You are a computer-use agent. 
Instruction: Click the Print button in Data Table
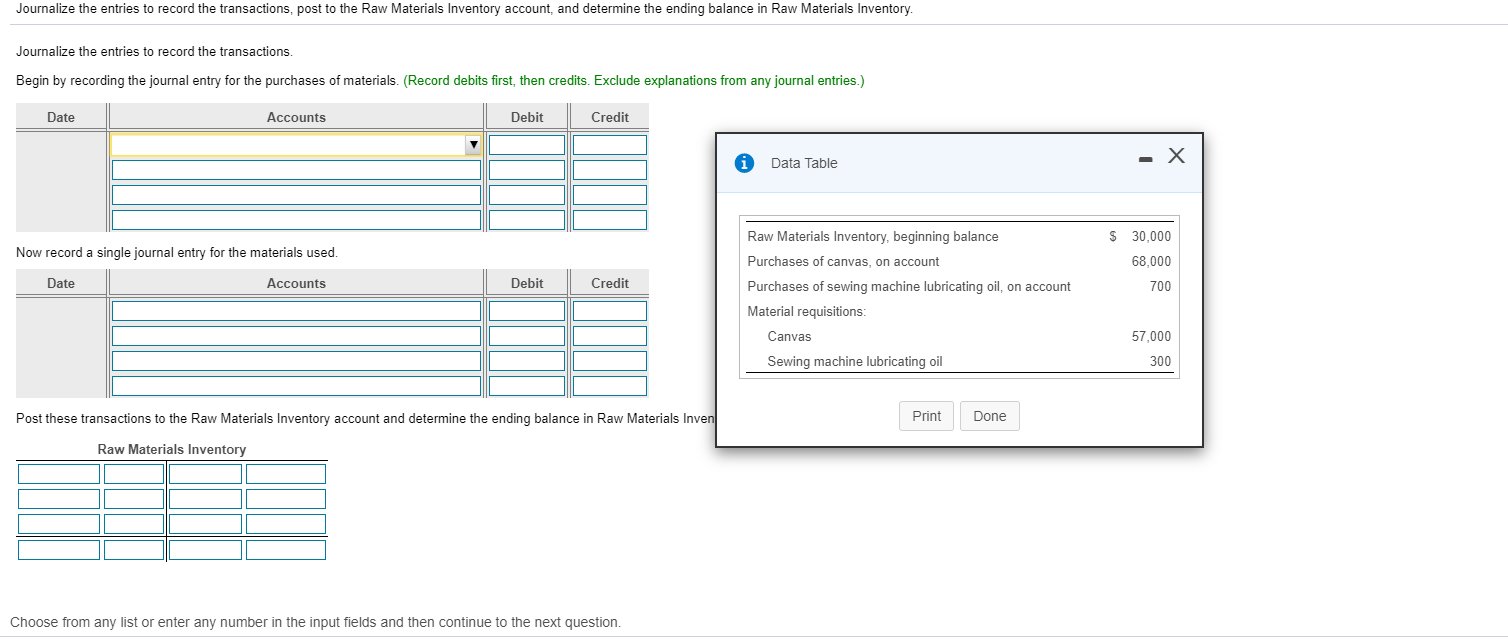pos(927,416)
